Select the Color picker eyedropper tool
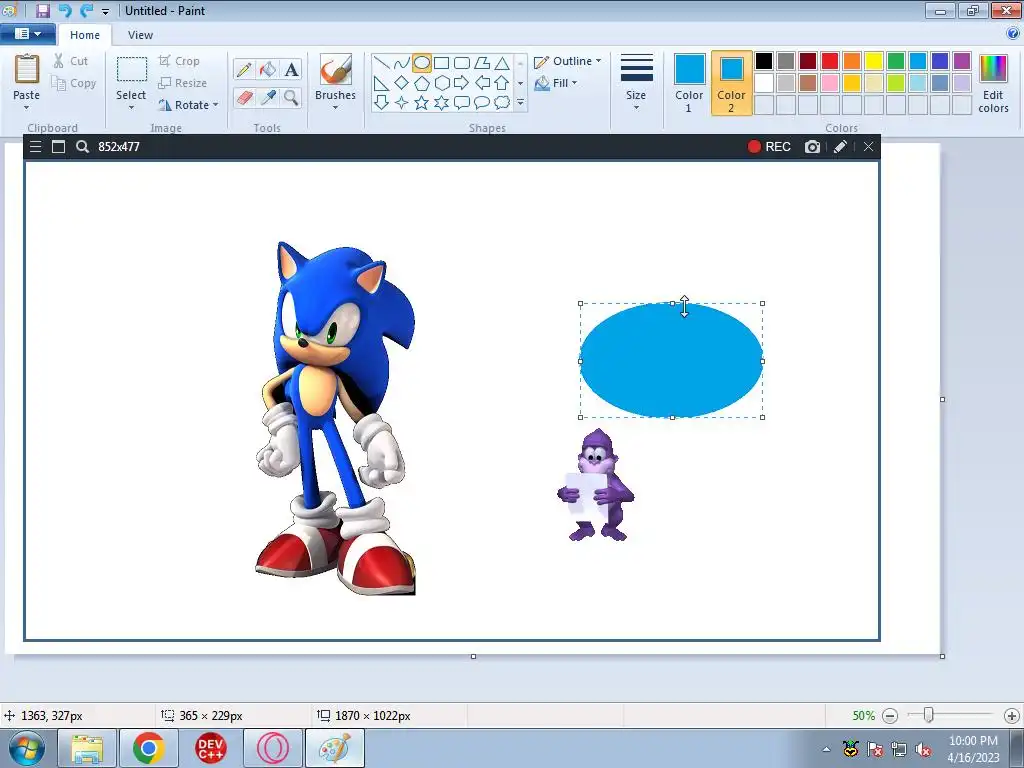The height and width of the screenshot is (768, 1024). [268, 97]
